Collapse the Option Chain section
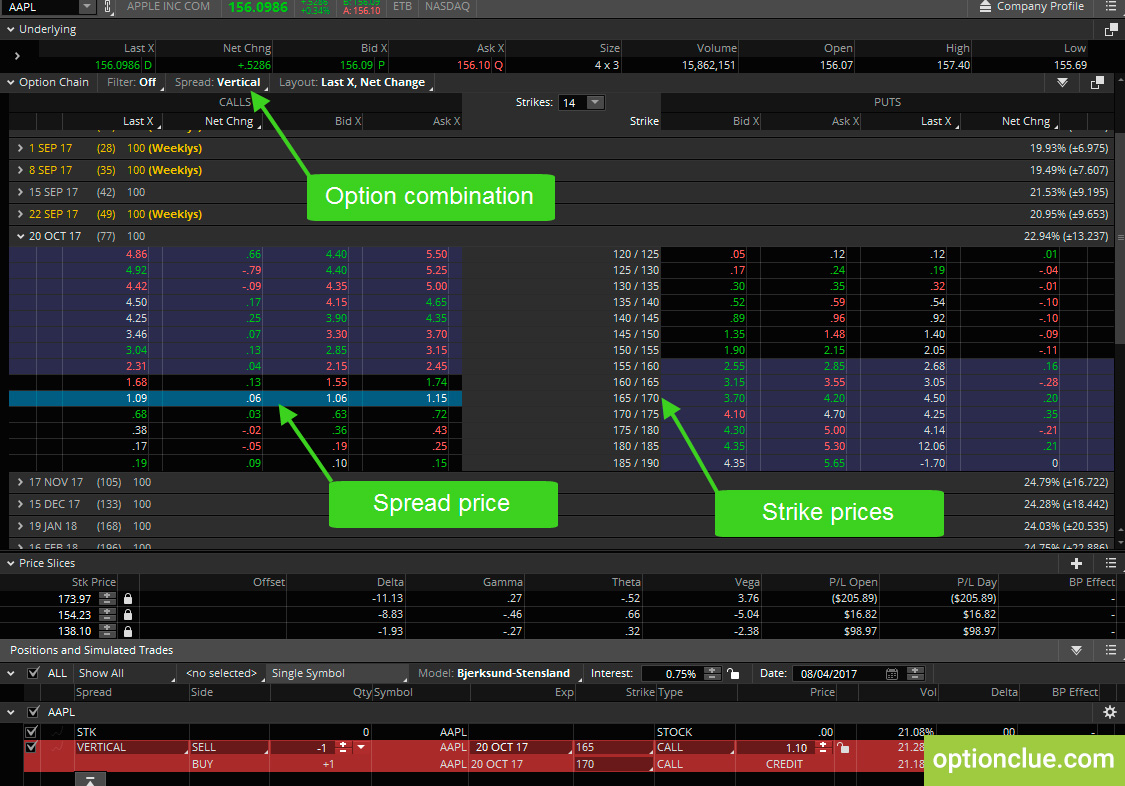 11,82
